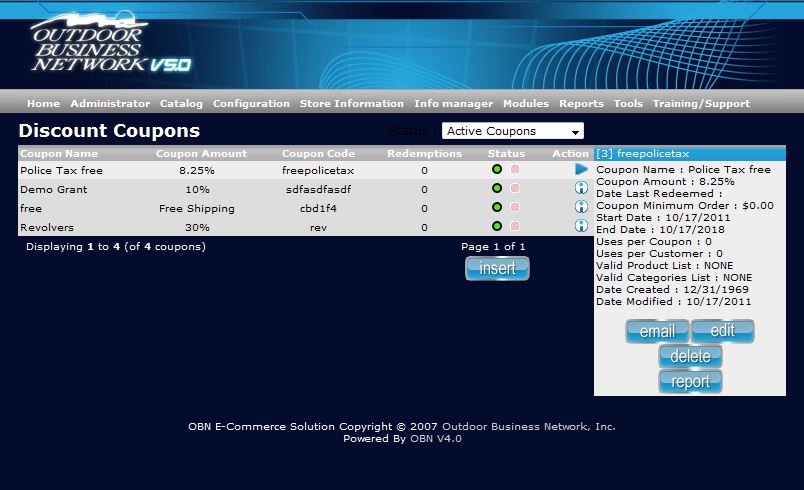
Task: Click the info icon for the free coupon row
Action: [581, 208]
